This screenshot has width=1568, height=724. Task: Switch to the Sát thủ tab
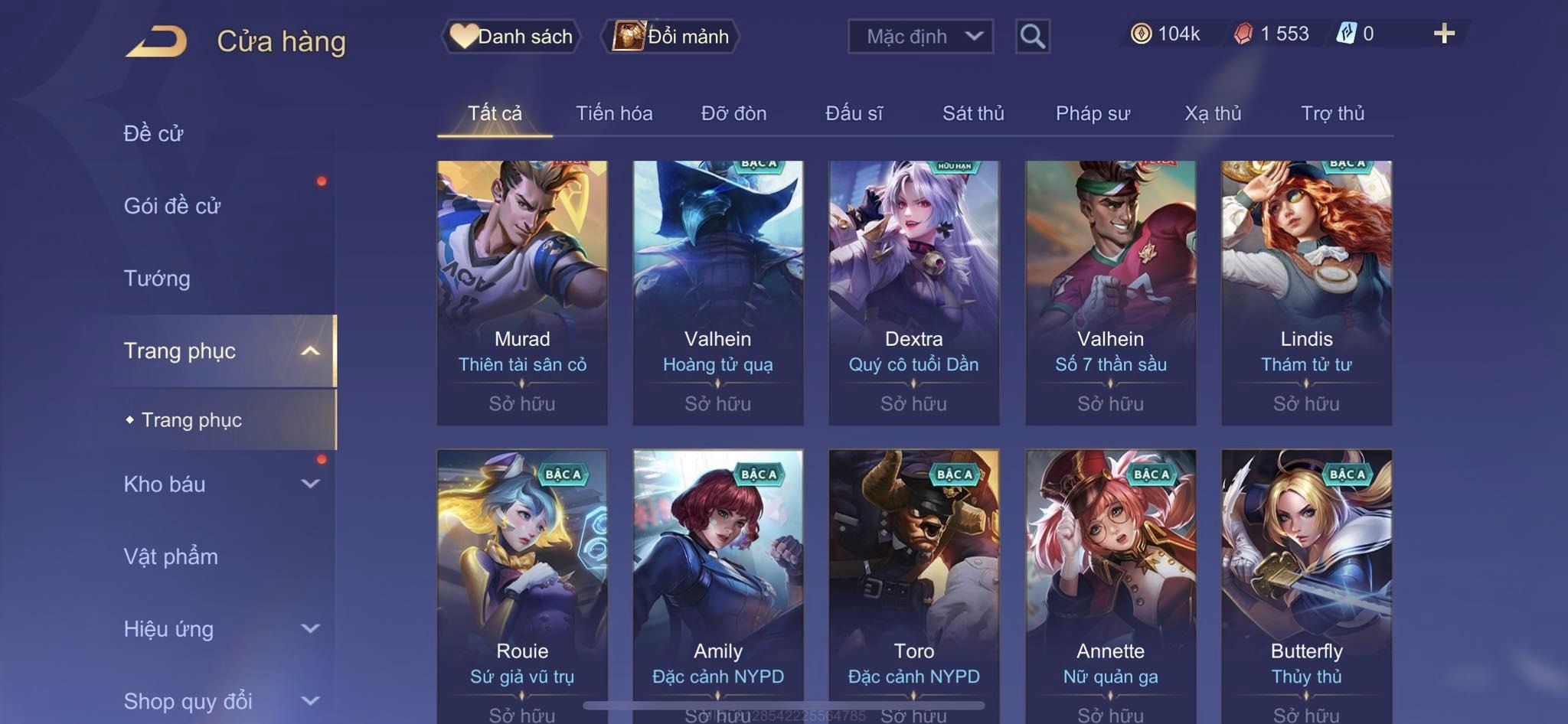[973, 113]
